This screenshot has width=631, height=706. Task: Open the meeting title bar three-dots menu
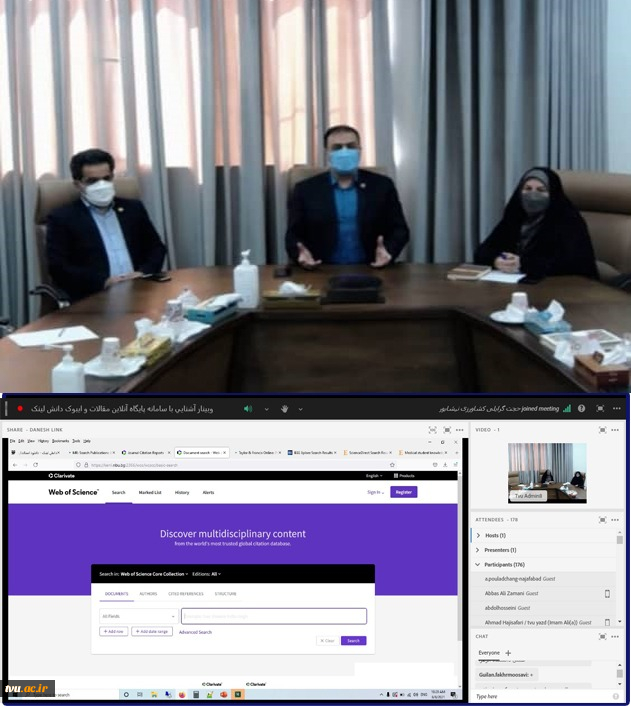click(617, 408)
